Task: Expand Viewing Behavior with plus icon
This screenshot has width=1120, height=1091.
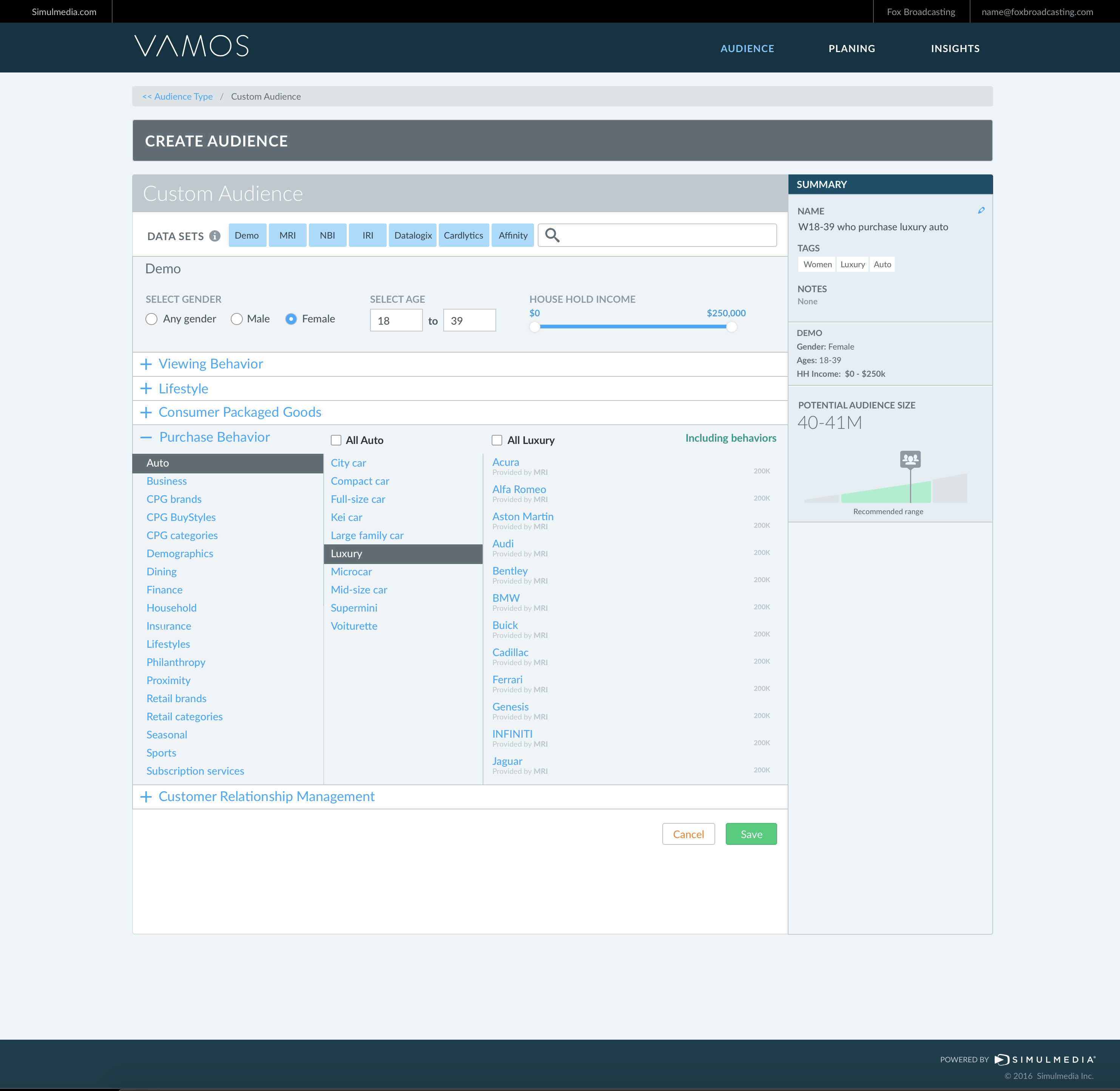Action: coord(146,364)
